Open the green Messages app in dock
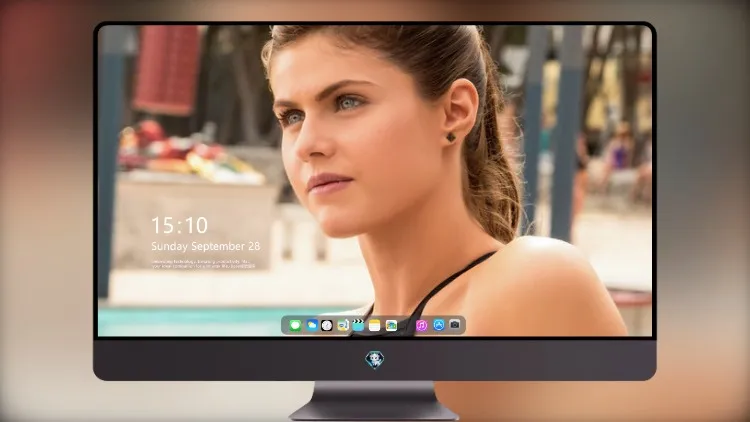Screen dimensions: 750x422 [295, 325]
